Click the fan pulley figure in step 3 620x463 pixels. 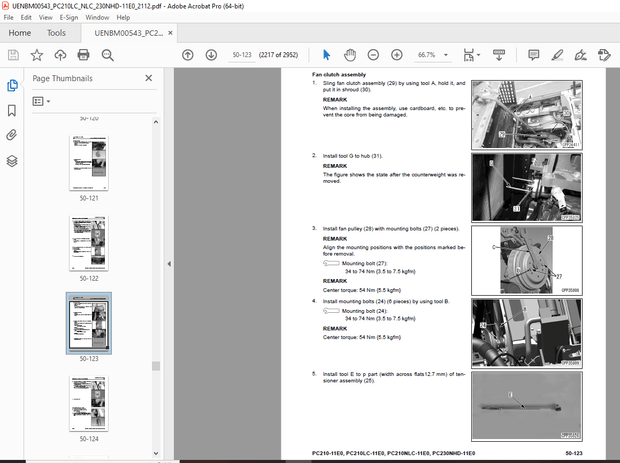(x=527, y=260)
